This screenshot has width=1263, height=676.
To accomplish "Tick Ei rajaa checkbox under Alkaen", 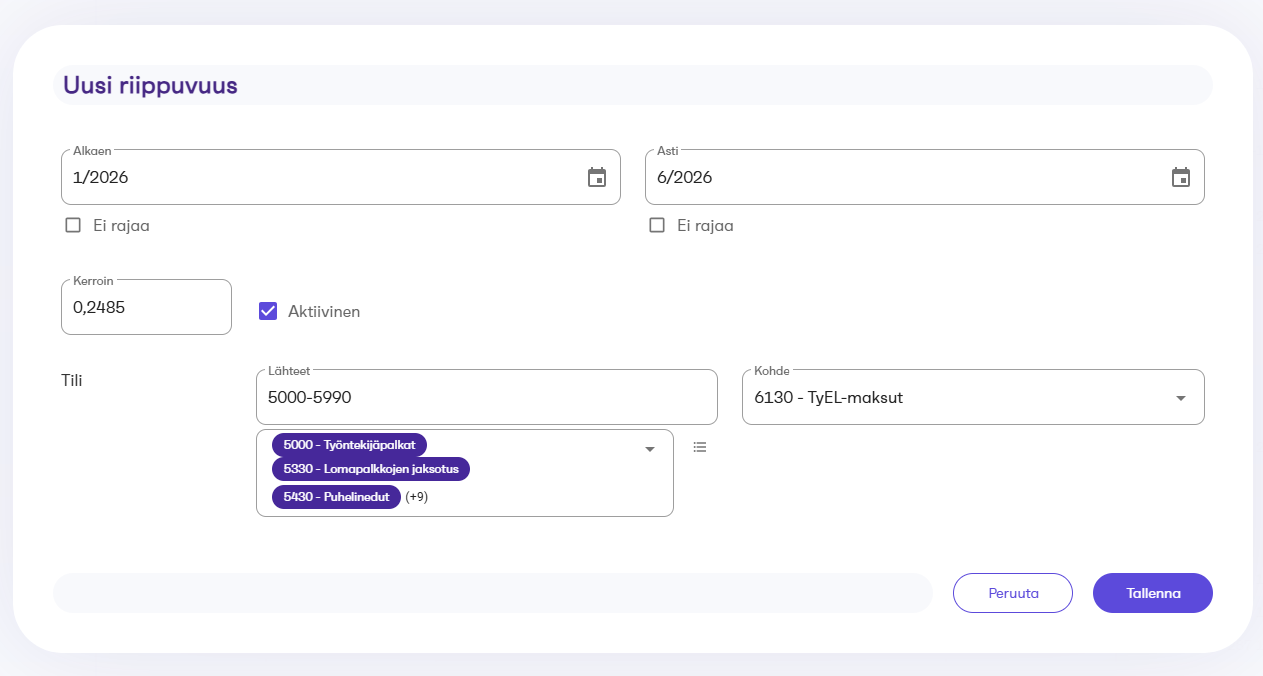I will coord(73,225).
